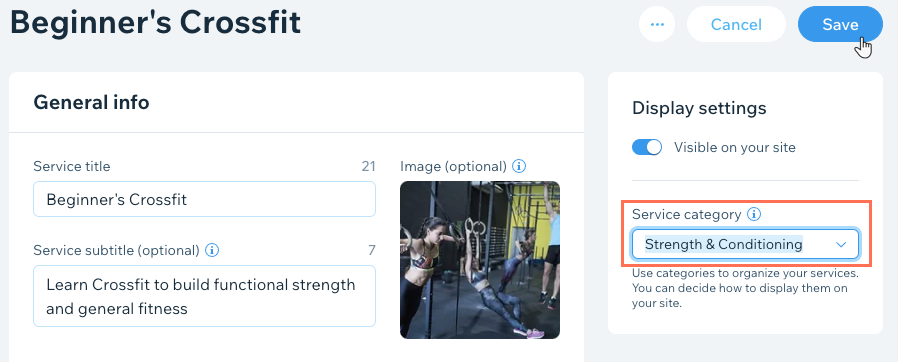898x362 pixels.
Task: Click the info icon next to Service subtitle
Action: pos(212,250)
